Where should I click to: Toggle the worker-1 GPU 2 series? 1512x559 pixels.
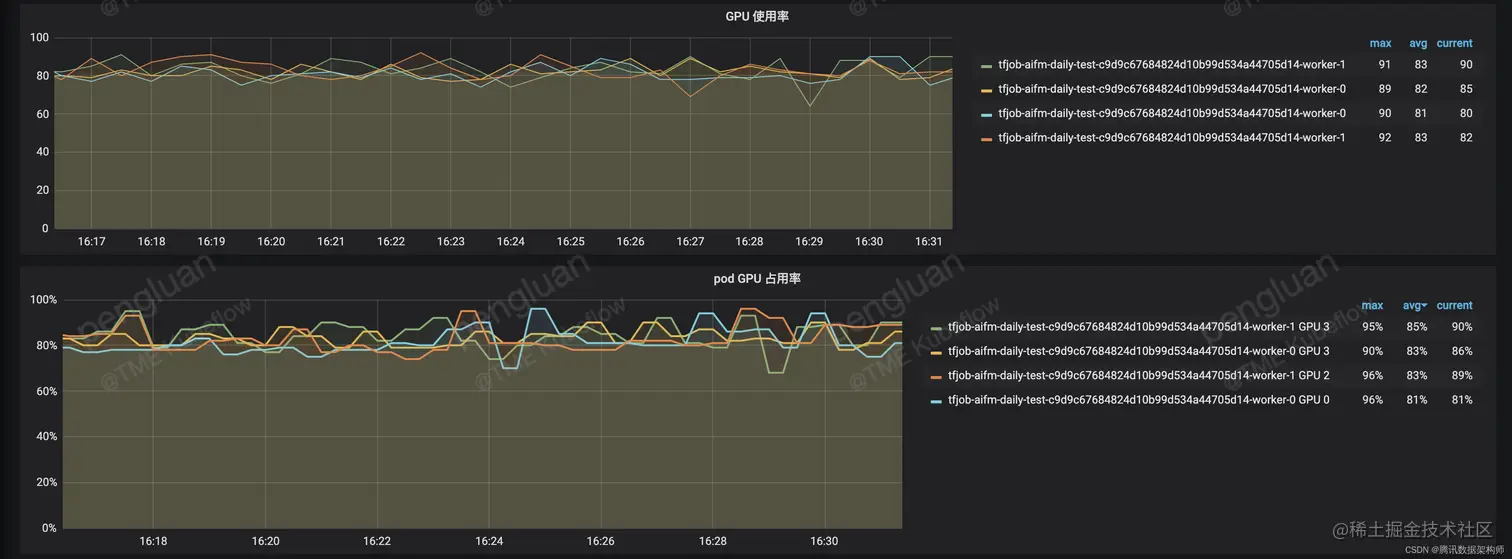[x=1139, y=375]
